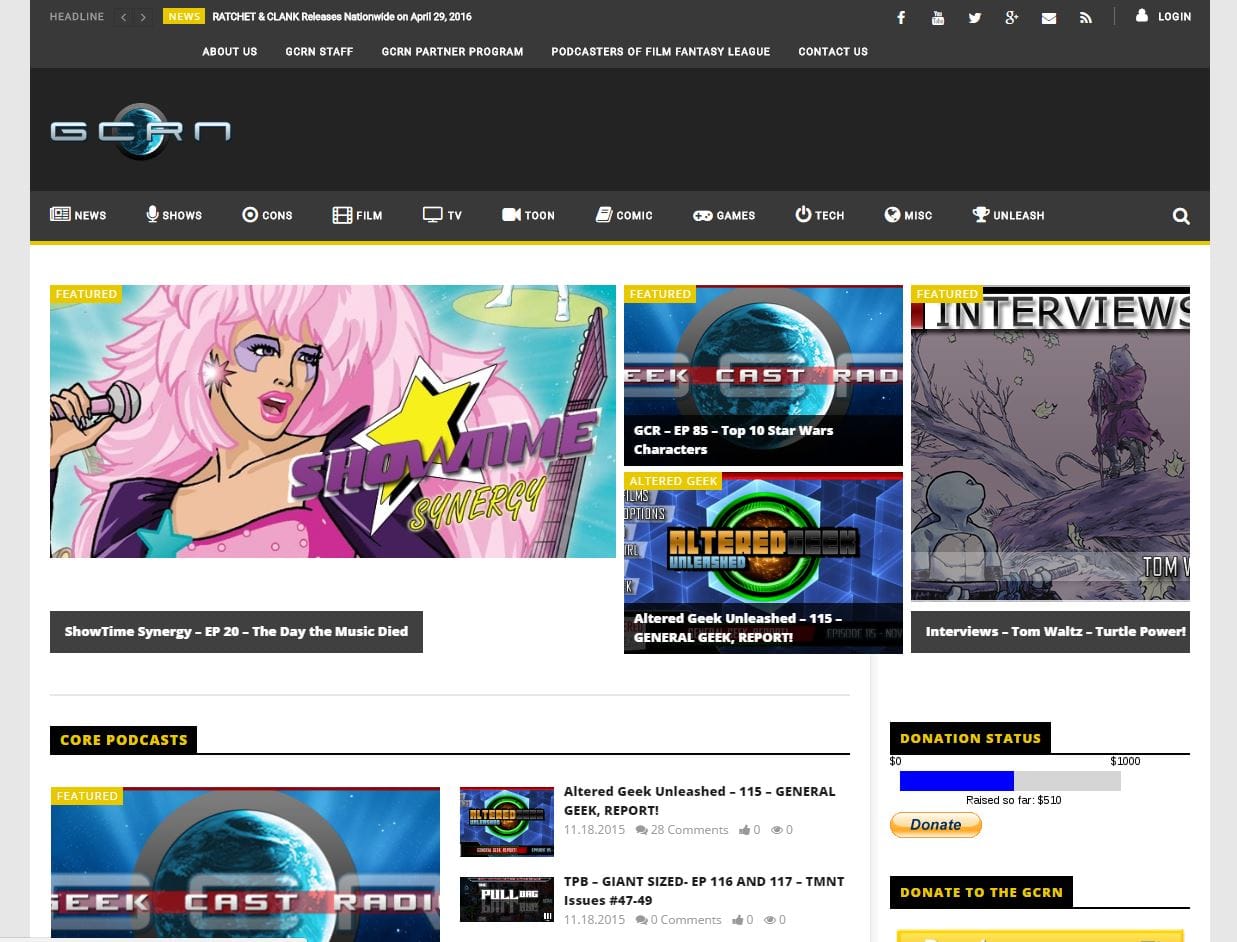Visit the GCRN STAFF page
The height and width of the screenshot is (942, 1237).
[x=319, y=52]
